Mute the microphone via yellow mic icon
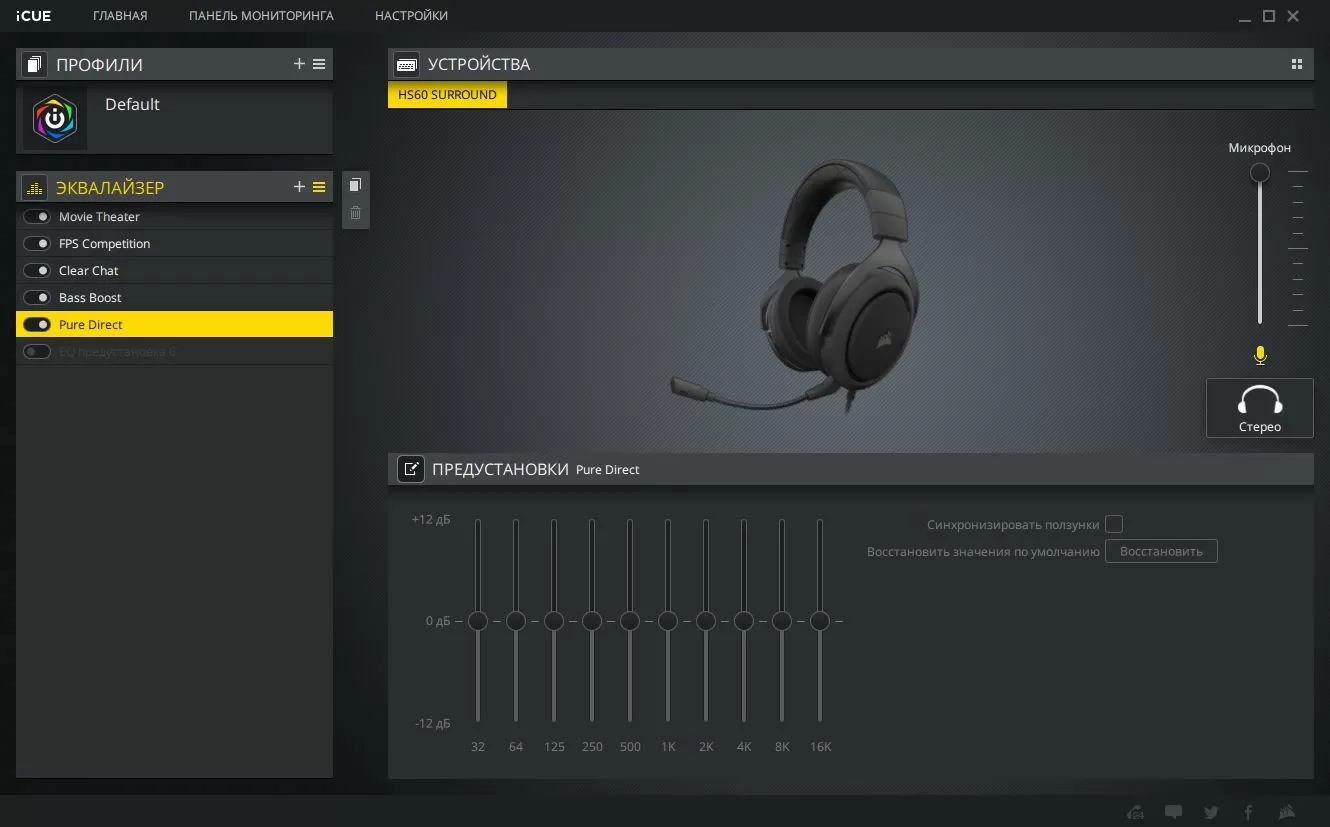 pos(1260,355)
